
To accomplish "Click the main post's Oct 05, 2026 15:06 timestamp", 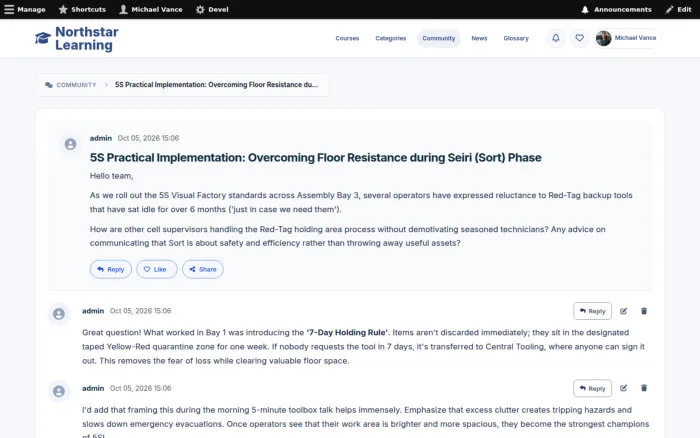I will (148, 138).
